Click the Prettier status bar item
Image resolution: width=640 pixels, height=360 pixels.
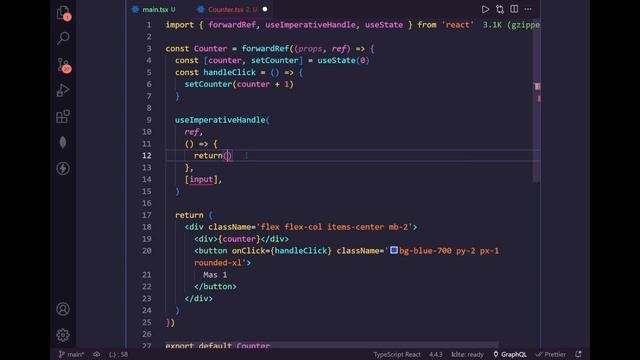coord(551,354)
